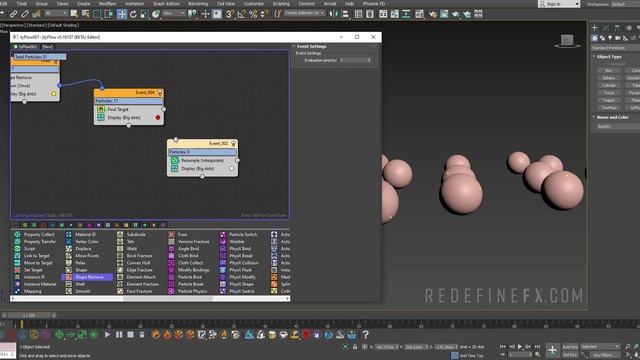Collapse the Name and Color rollout
The height and width of the screenshot is (360, 640).
click(612, 117)
